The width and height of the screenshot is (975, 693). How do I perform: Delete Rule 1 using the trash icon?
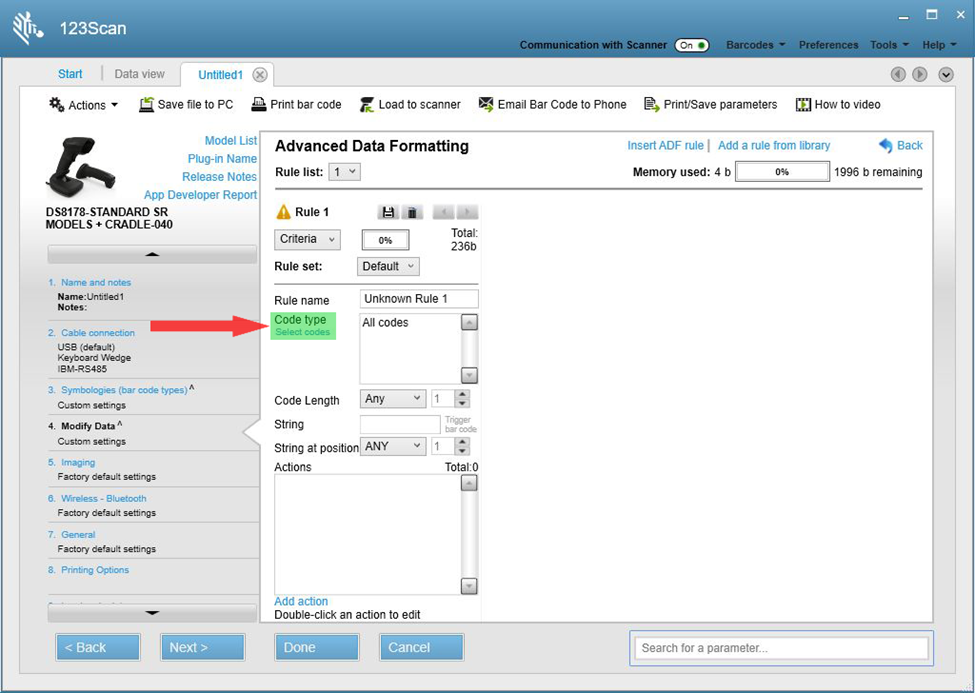(x=410, y=211)
